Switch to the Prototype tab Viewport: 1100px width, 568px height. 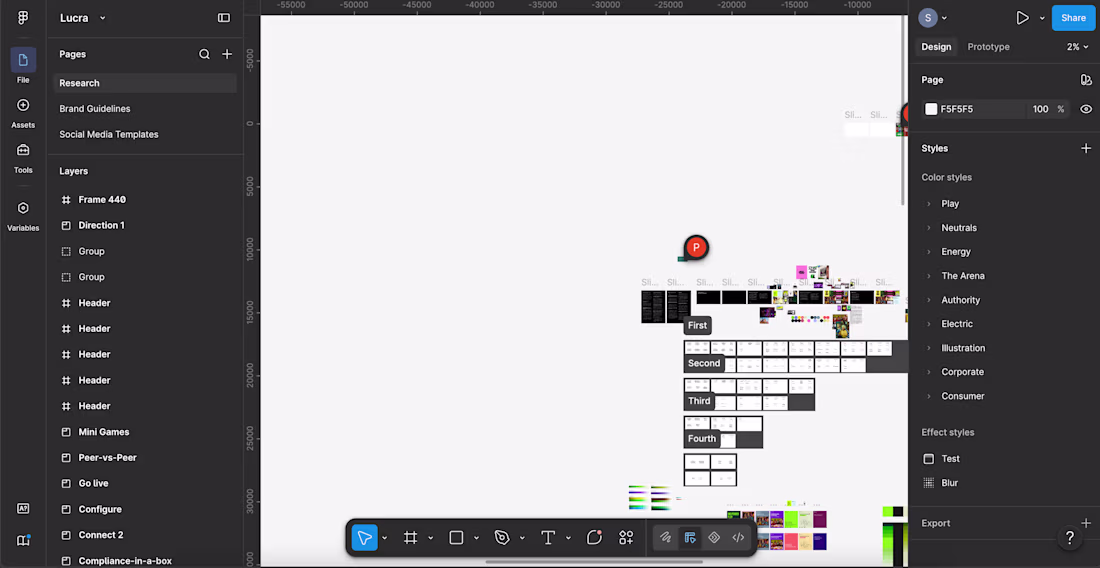pos(988,47)
